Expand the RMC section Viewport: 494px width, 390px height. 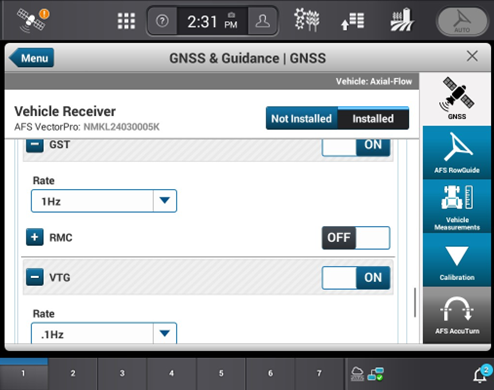(35, 237)
